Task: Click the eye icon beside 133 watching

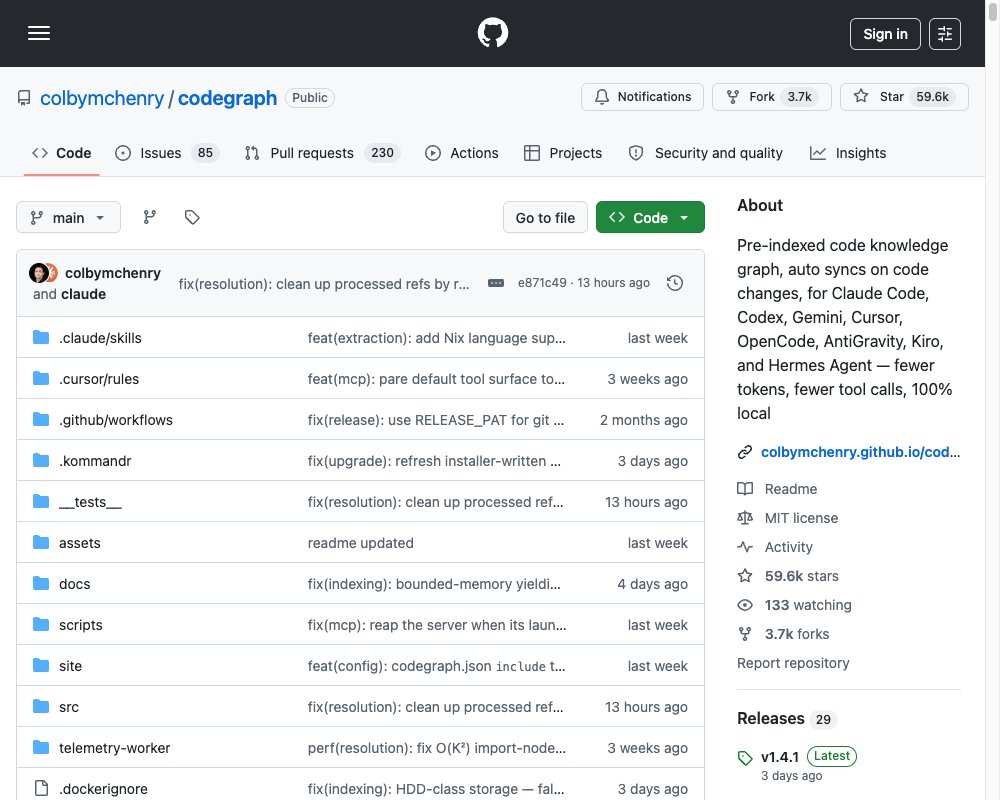Action: (745, 605)
